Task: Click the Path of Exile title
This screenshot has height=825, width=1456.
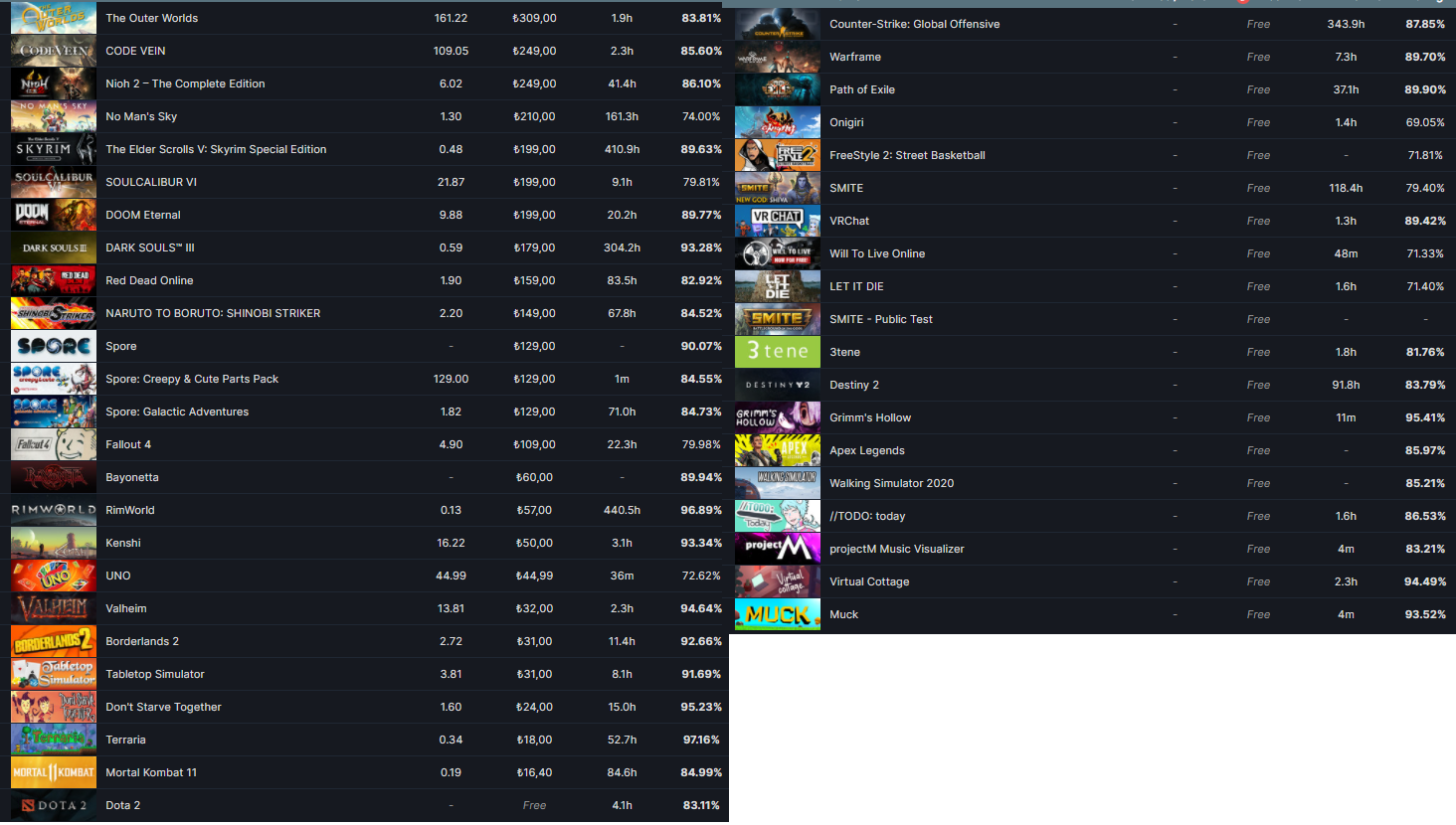Action: point(862,89)
